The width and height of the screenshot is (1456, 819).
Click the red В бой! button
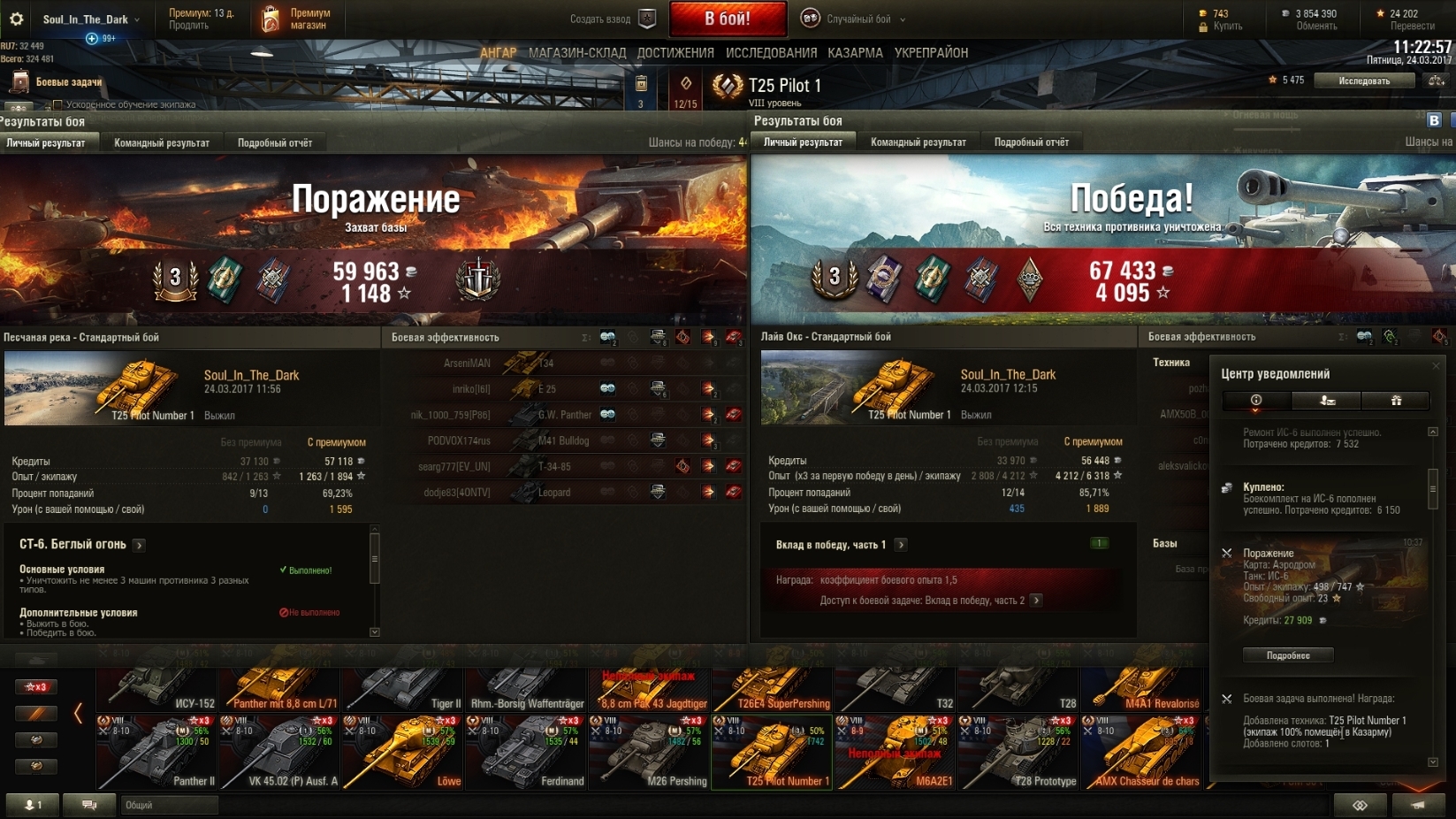(x=728, y=19)
